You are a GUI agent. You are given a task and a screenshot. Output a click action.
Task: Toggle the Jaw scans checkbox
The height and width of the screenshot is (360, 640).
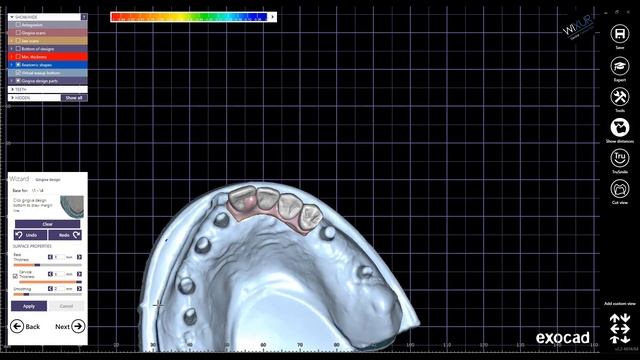click(18, 41)
